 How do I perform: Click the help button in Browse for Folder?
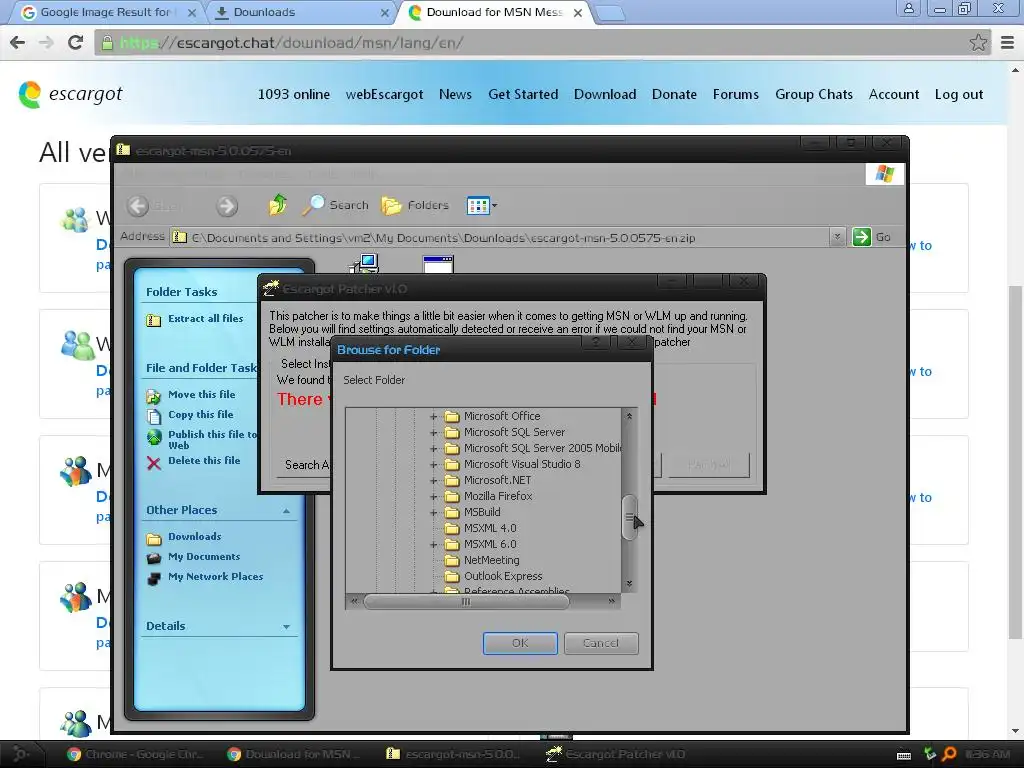tap(595, 343)
